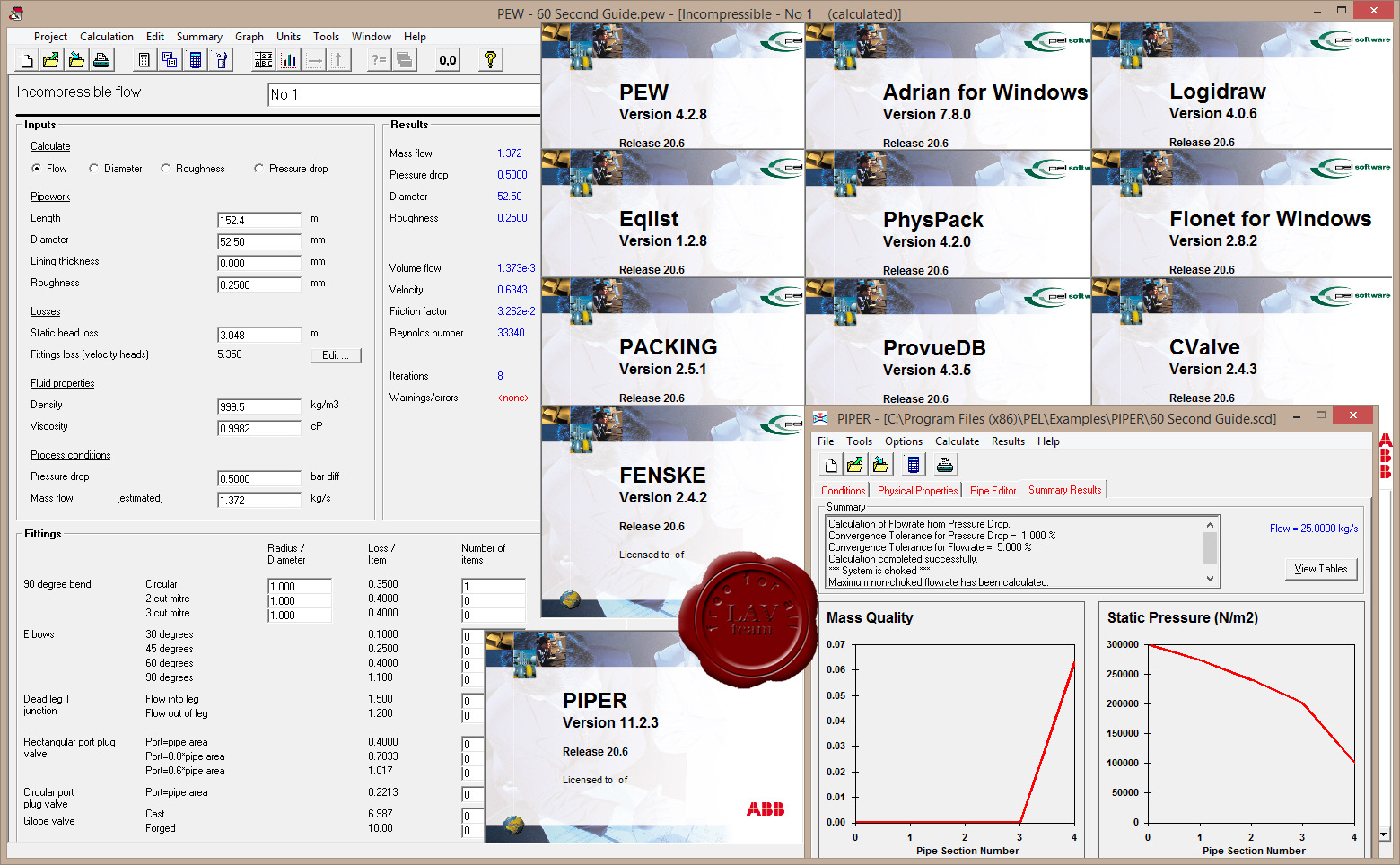
Task: Click the 123 ABC summary table icon
Action: (x=263, y=60)
